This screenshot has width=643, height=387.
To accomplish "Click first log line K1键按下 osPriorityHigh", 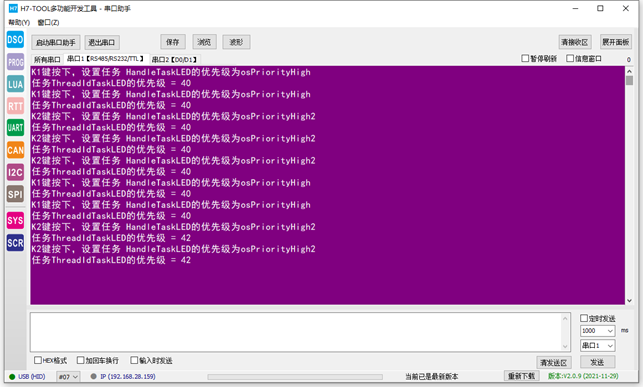I will (171, 72).
